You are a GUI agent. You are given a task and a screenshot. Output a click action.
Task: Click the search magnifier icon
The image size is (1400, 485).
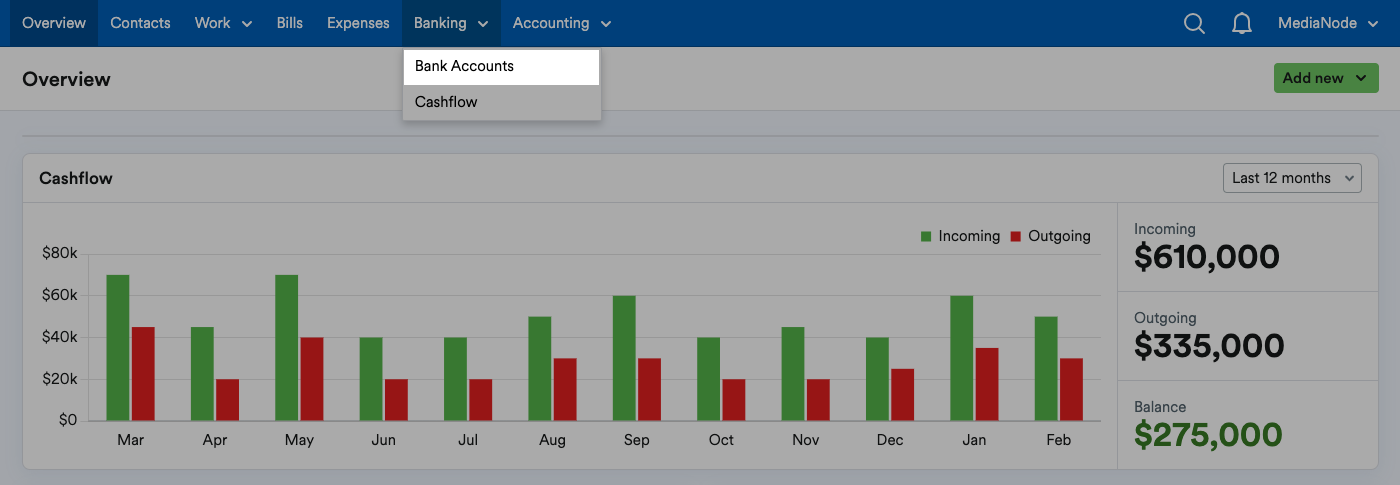pyautogui.click(x=1194, y=23)
